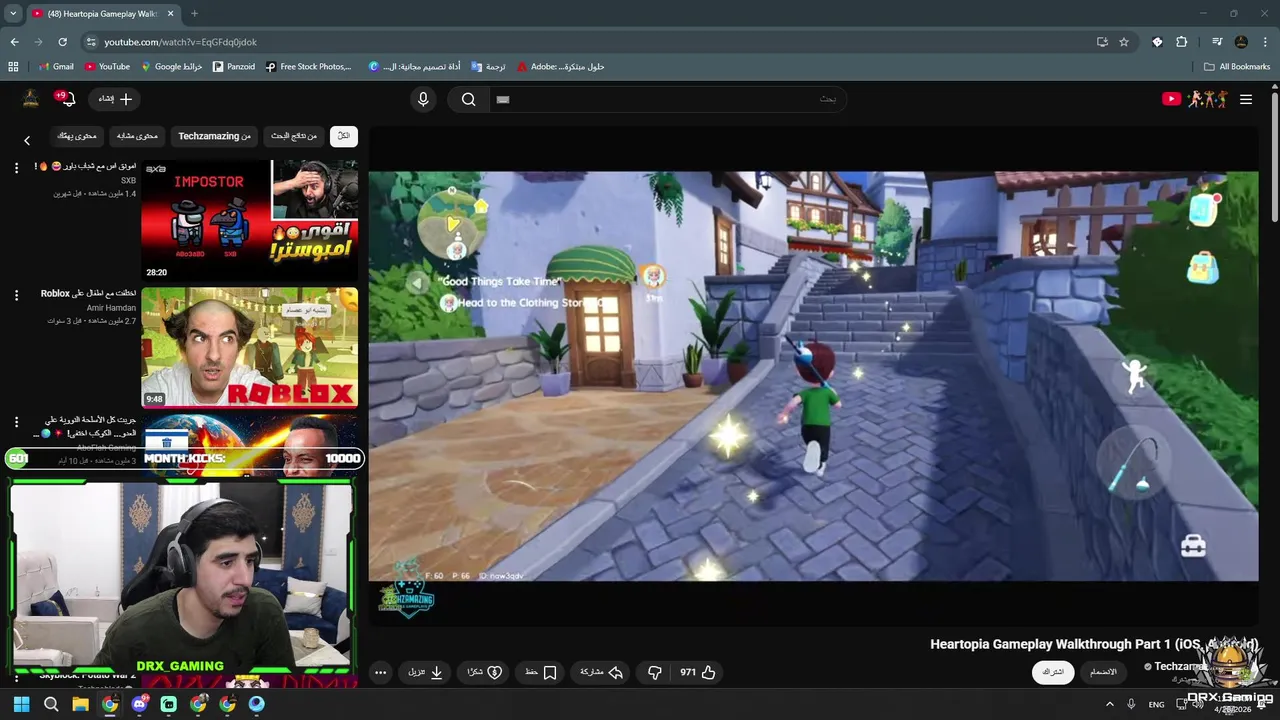Click the video player to pause playback
Image resolution: width=1280 pixels, height=720 pixels.
(x=813, y=376)
